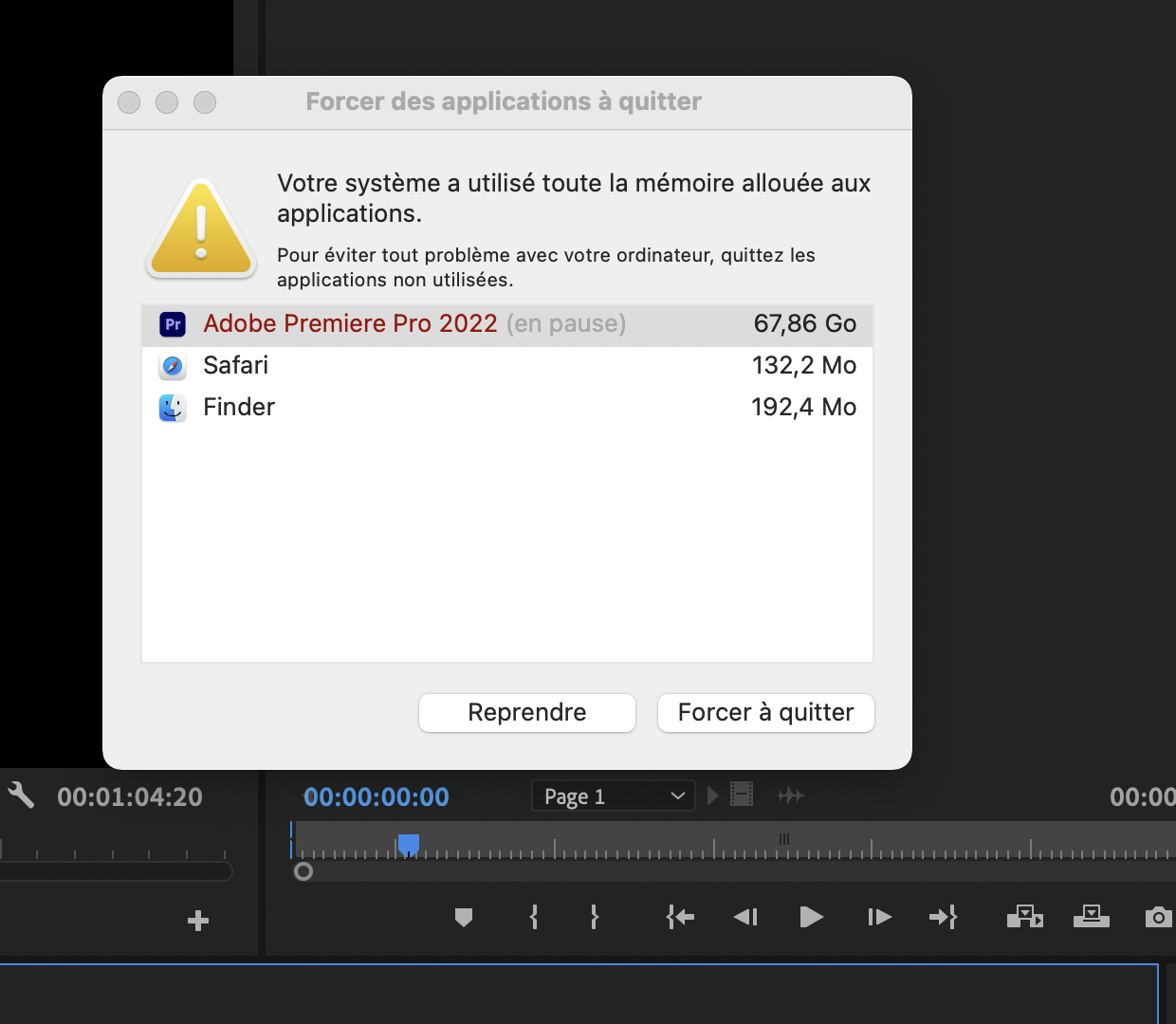This screenshot has height=1024, width=1176.
Task: Click the play-only toggle triangle icon
Action: pyautogui.click(x=713, y=795)
